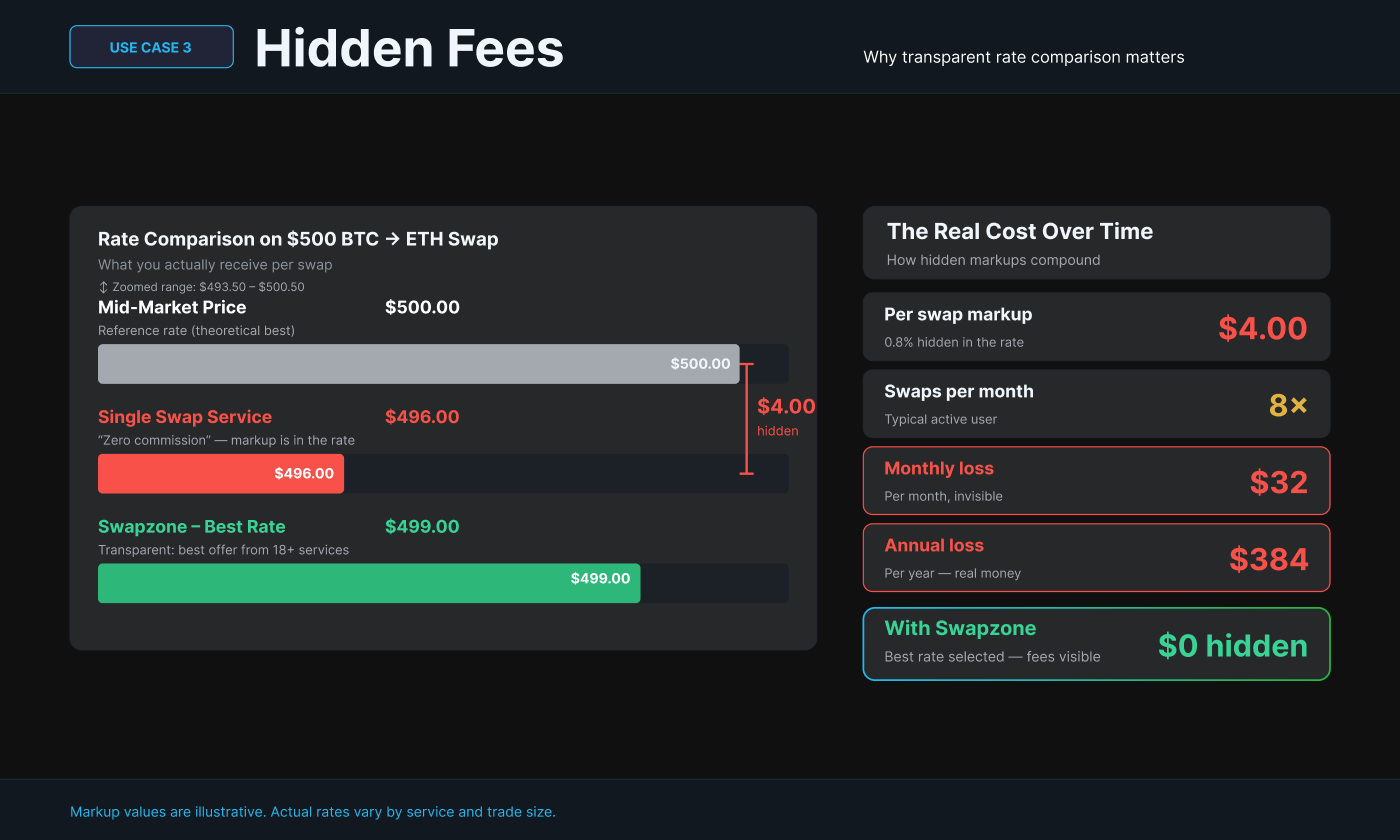This screenshot has width=1400, height=840.
Task: Select the Hidden Fees heading
Action: [x=409, y=48]
